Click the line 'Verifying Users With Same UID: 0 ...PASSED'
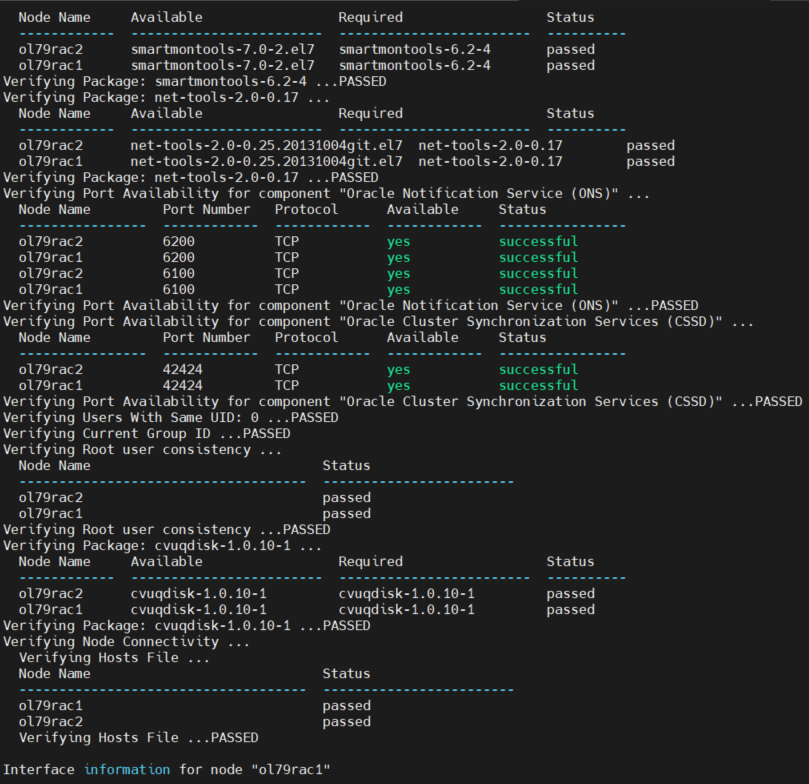Viewport: 809px width, 784px height. tap(171, 417)
